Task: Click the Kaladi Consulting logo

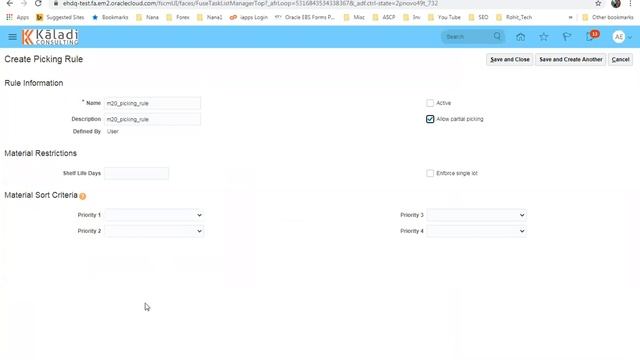Action: 50,37
